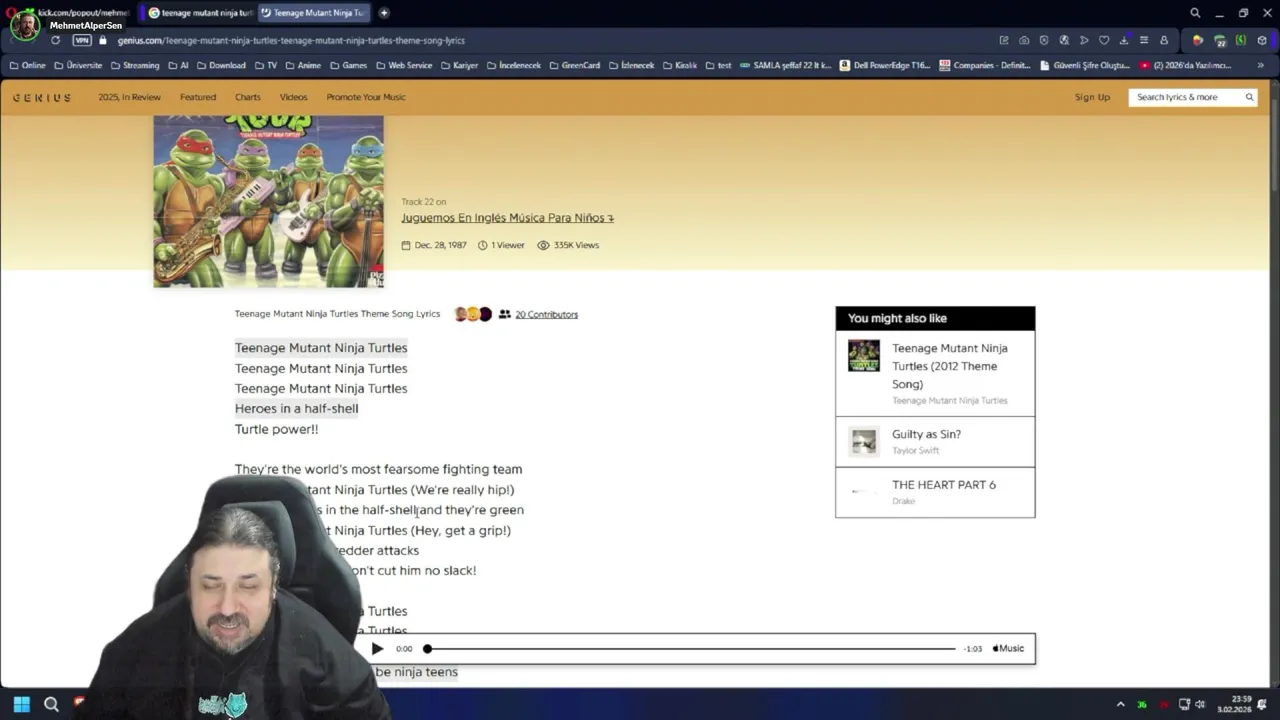The width and height of the screenshot is (1280, 720).
Task: Open Guilty as Sin? by Taylor Swift
Action: click(x=935, y=441)
